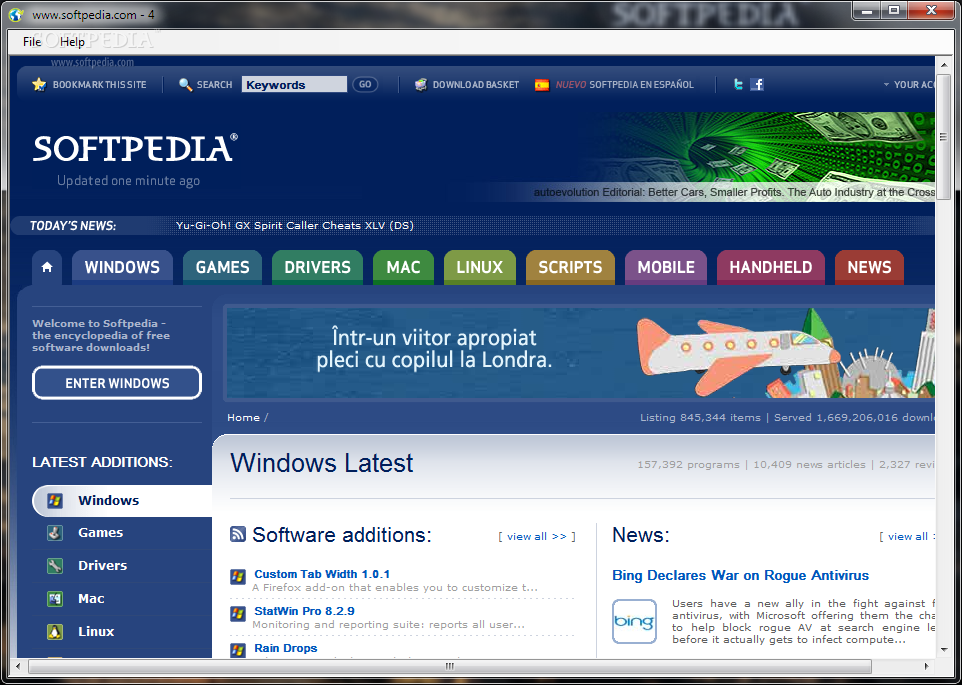Click the icon next to Custom Tab Width
Image resolution: width=962 pixels, height=685 pixels.
point(238,576)
